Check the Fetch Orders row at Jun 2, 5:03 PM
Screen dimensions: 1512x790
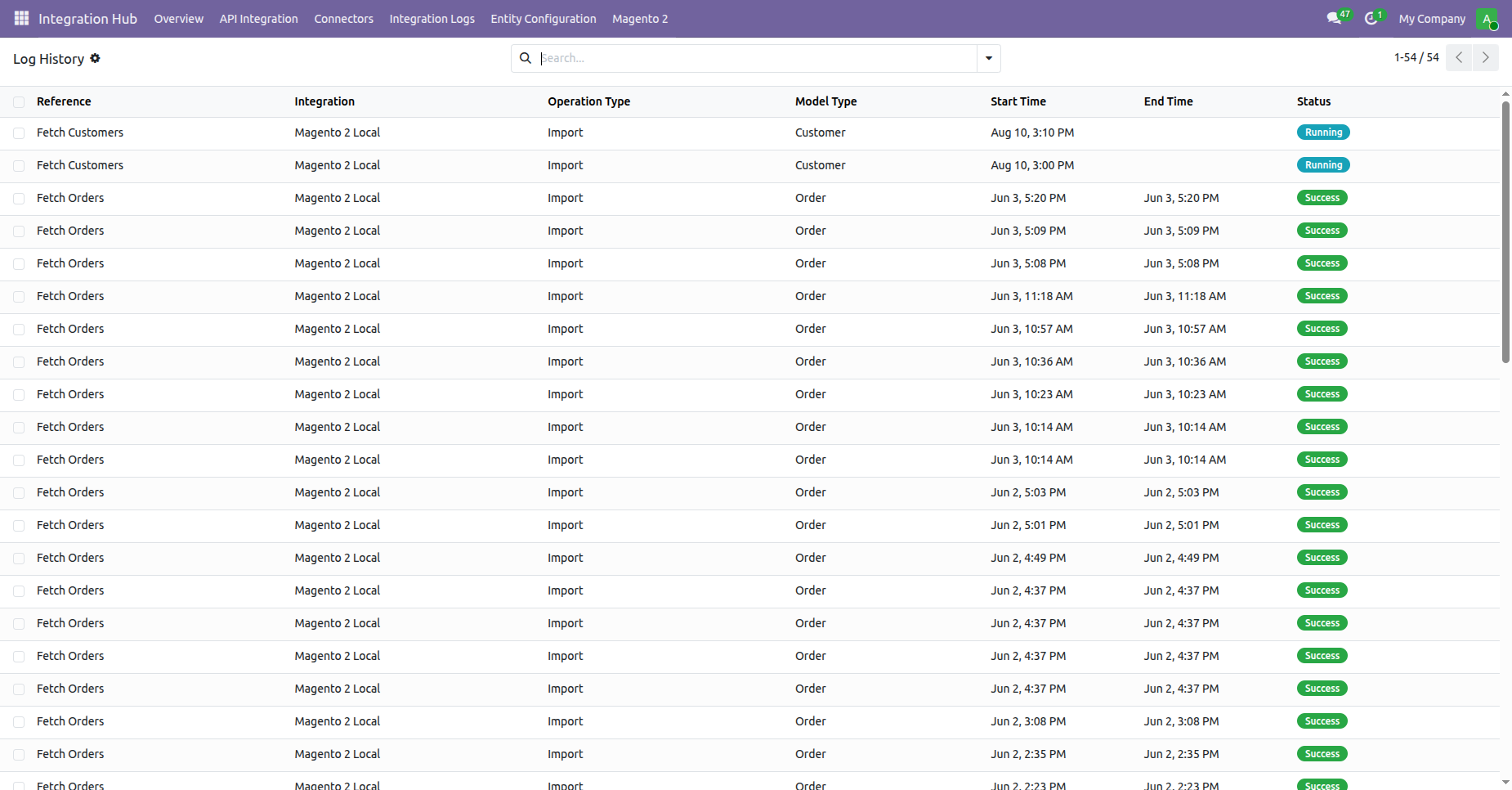(19, 493)
